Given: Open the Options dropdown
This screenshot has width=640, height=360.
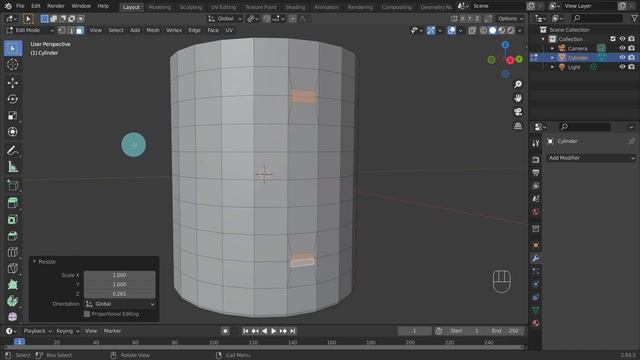Looking at the screenshot, I should point(510,19).
